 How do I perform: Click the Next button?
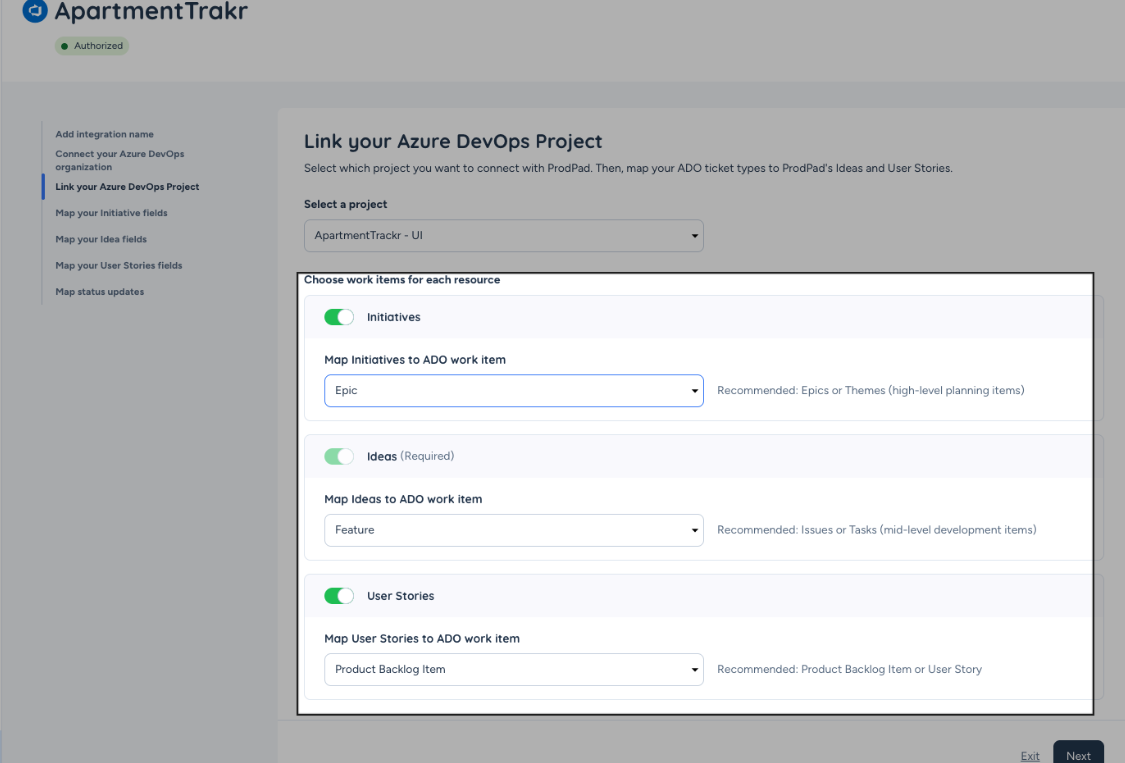[1078, 754]
